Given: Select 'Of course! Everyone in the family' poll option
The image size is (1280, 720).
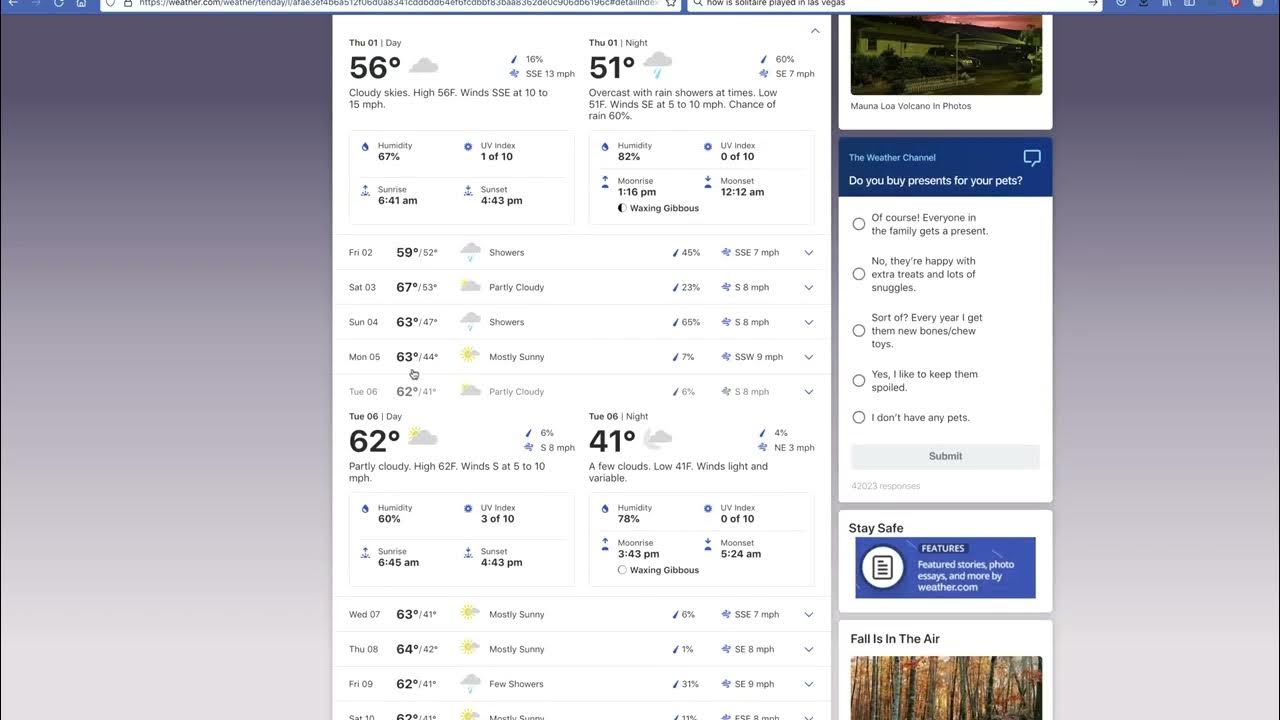Looking at the screenshot, I should point(859,224).
